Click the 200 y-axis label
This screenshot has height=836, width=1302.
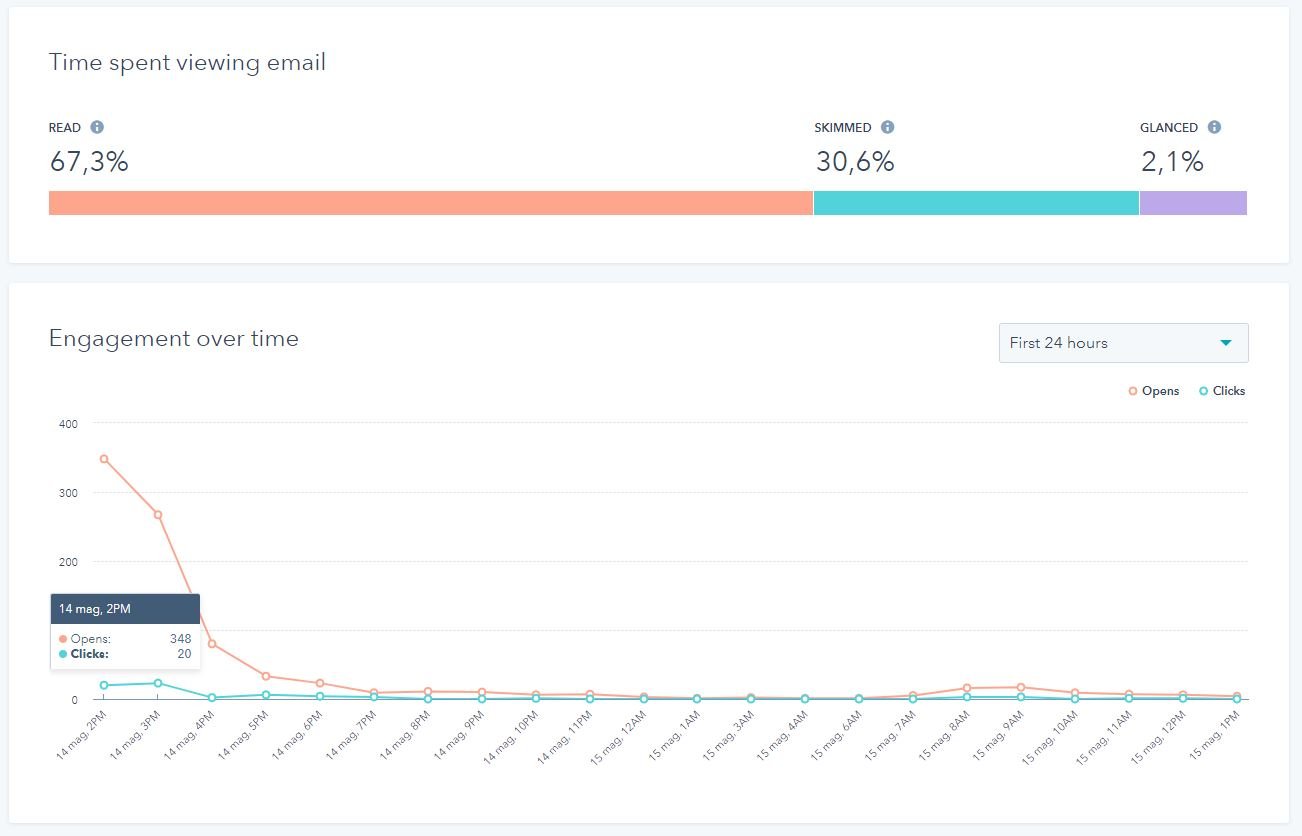pyautogui.click(x=68, y=562)
